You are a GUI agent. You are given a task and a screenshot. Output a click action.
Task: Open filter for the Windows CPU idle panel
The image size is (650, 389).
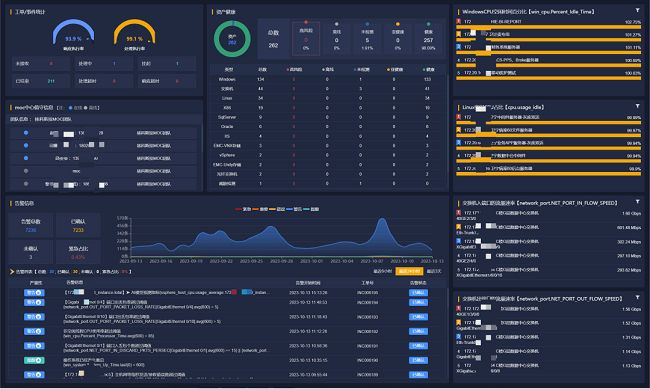click(638, 10)
